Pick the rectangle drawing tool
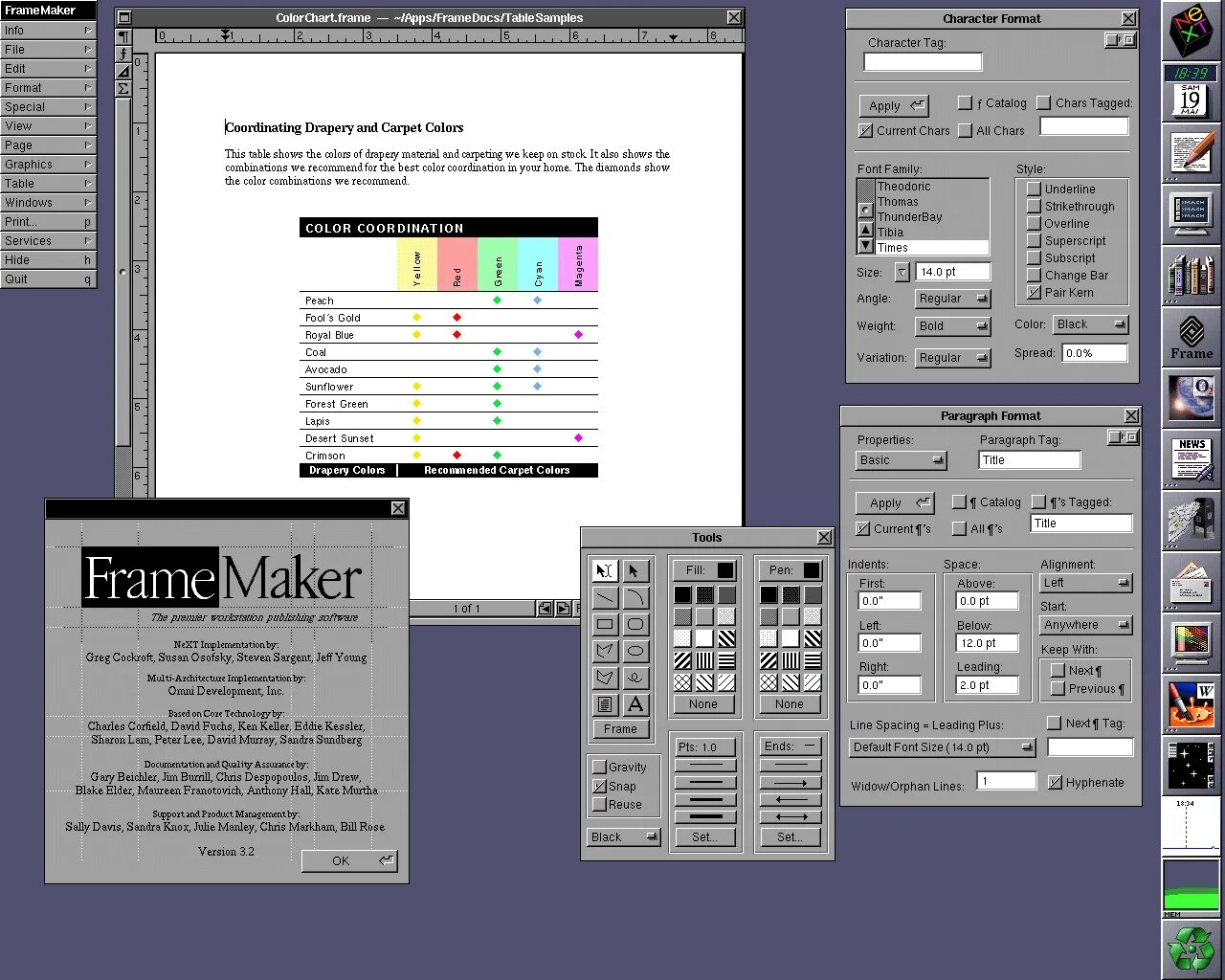This screenshot has width=1225, height=980. 605,624
